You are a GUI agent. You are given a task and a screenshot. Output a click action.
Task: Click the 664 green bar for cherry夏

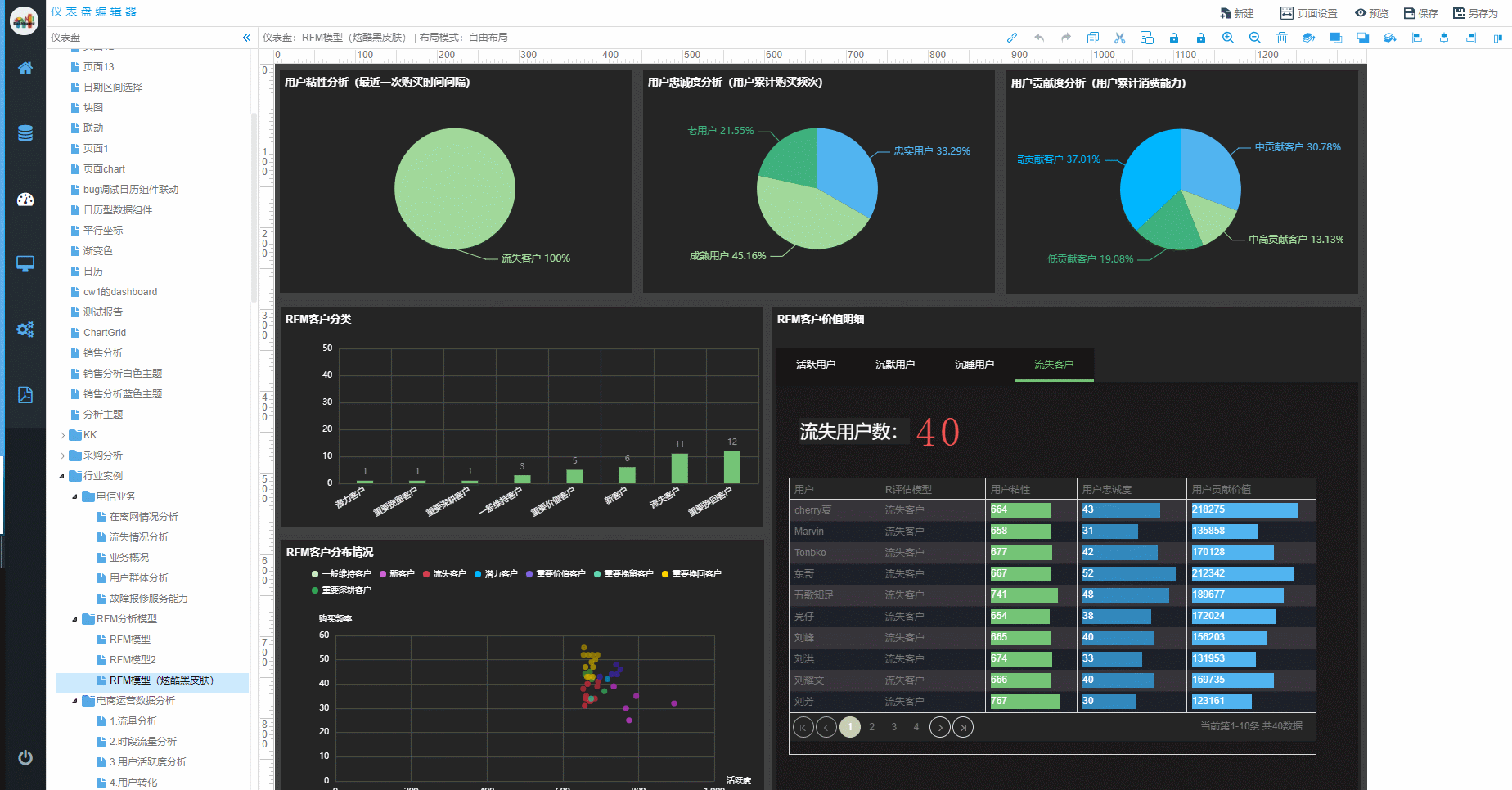pyautogui.click(x=1019, y=510)
